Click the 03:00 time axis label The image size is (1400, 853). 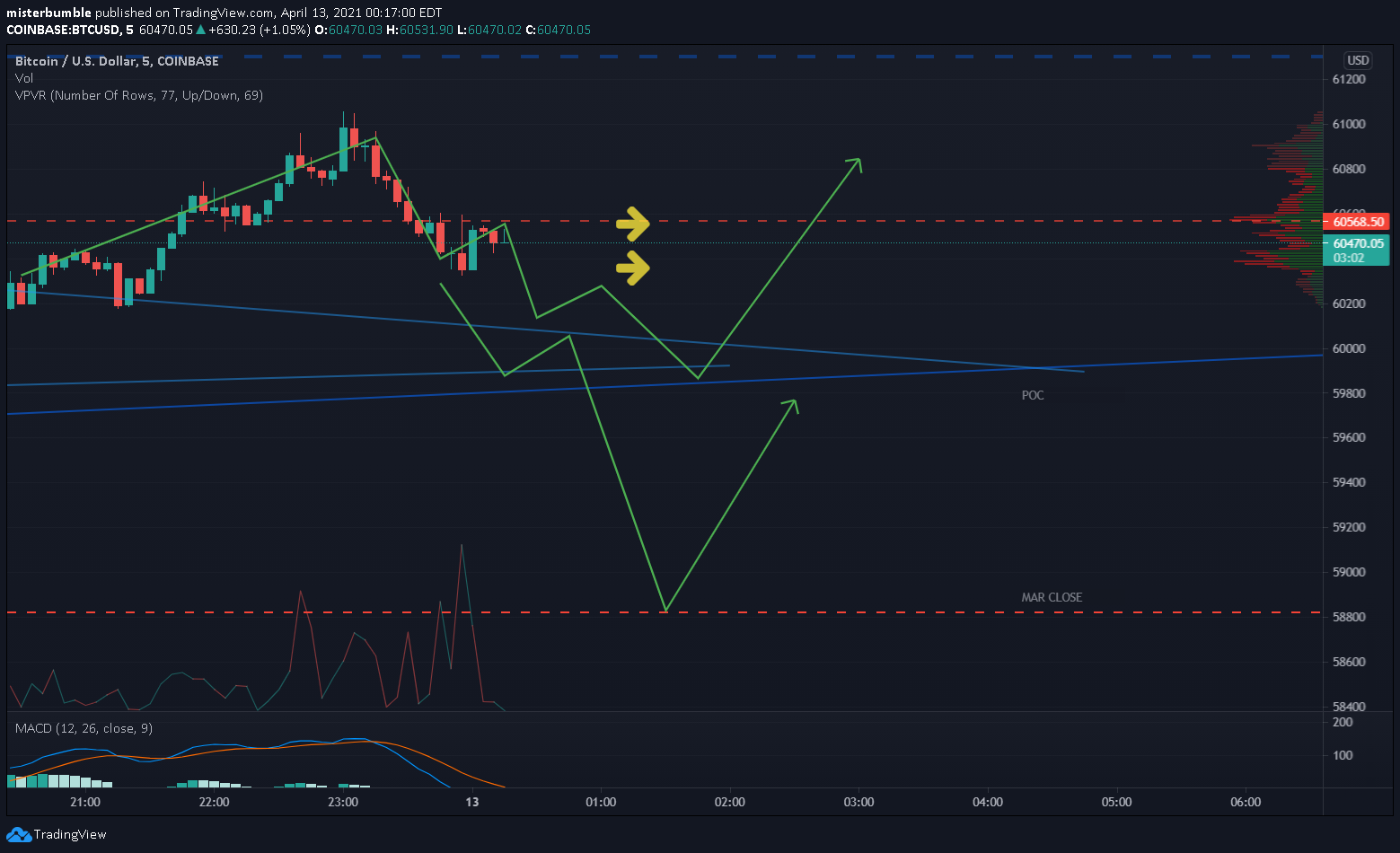pyautogui.click(x=858, y=802)
